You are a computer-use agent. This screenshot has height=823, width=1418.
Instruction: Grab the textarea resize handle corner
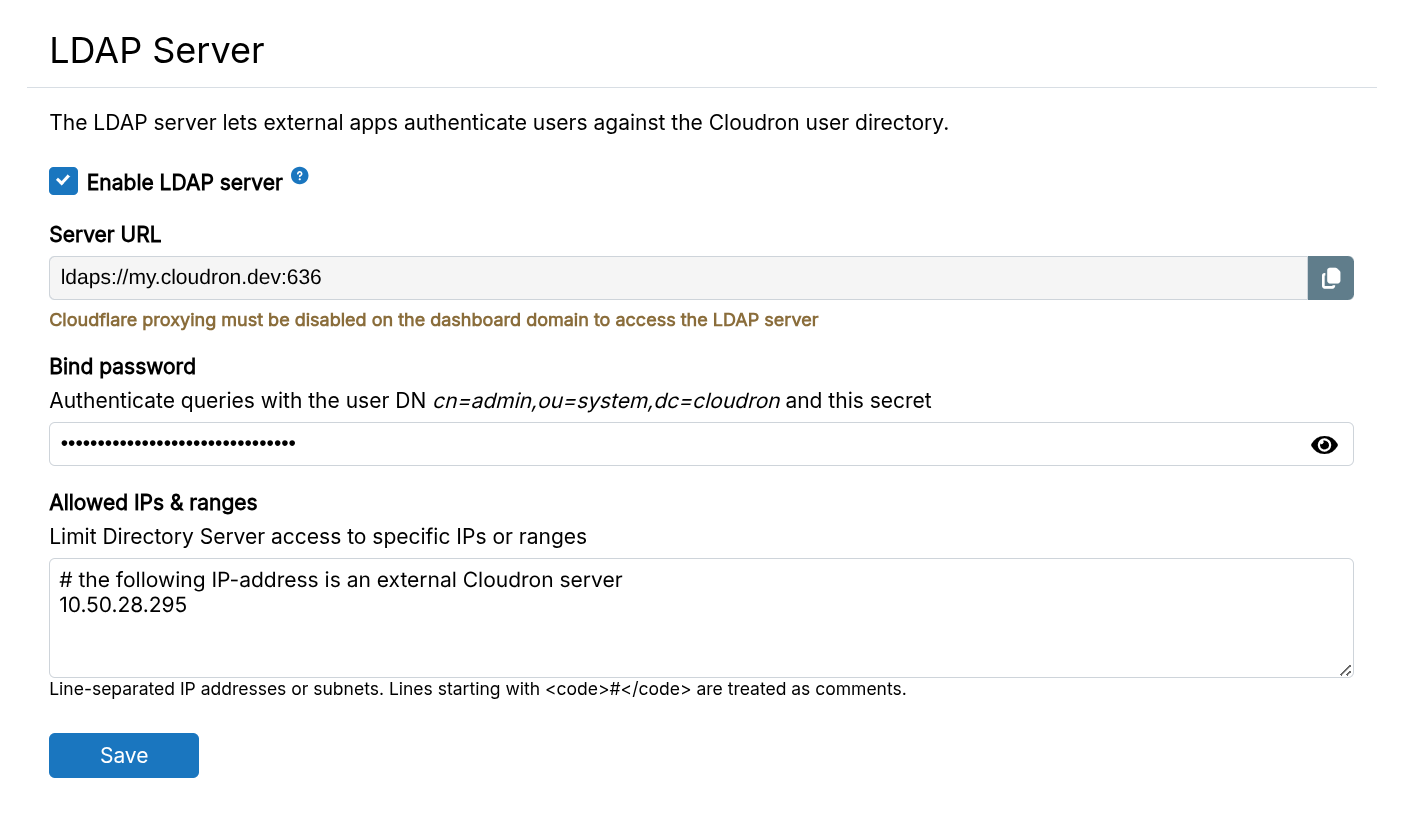click(x=1346, y=670)
